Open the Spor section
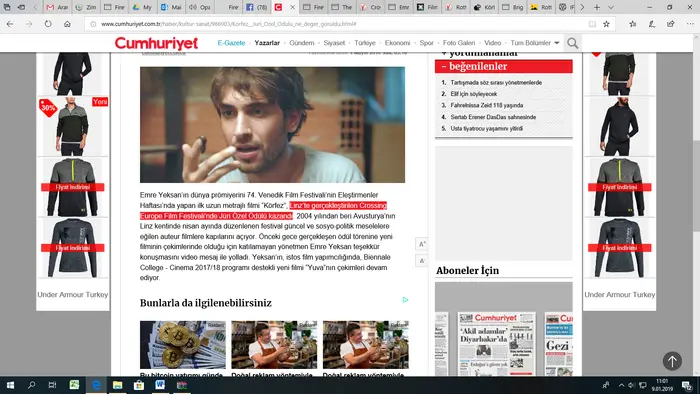The width and height of the screenshot is (700, 394). pos(426,43)
